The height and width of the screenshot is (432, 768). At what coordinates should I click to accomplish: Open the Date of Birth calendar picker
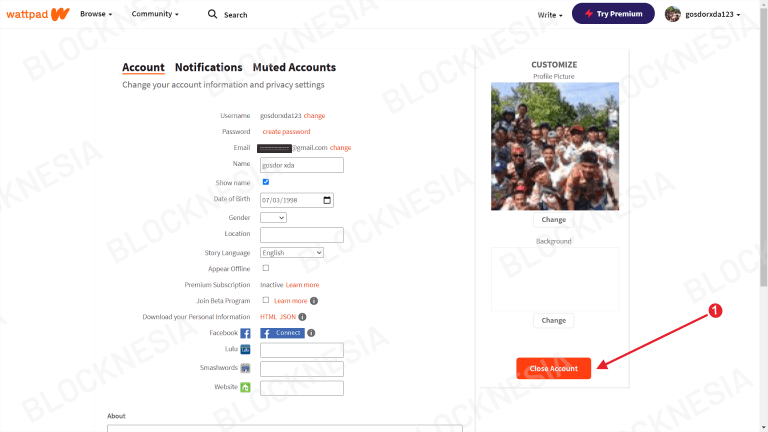327,200
